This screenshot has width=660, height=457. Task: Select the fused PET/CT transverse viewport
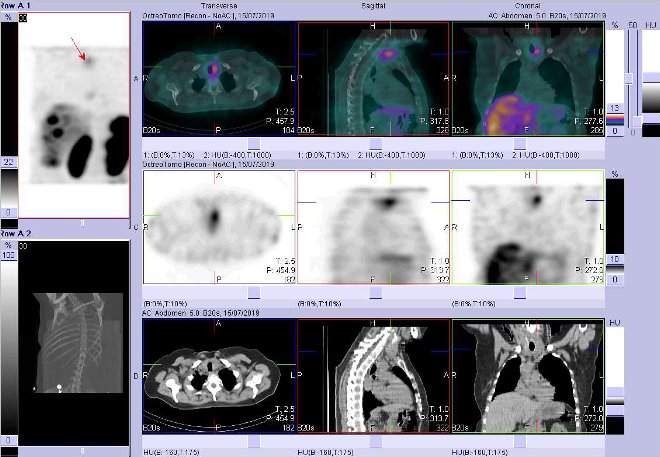220,78
